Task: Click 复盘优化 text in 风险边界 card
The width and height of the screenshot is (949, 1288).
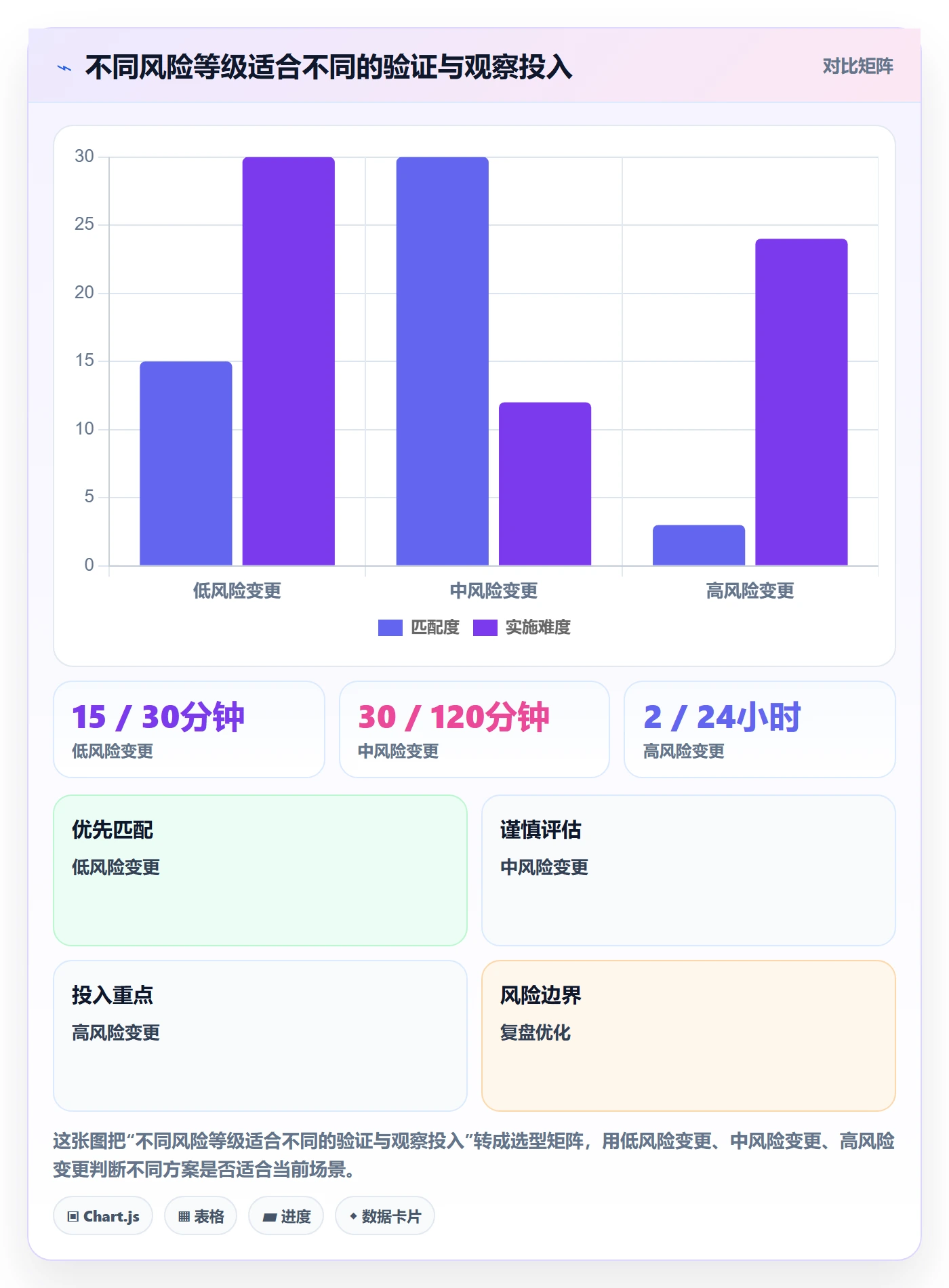Action: [x=536, y=1033]
